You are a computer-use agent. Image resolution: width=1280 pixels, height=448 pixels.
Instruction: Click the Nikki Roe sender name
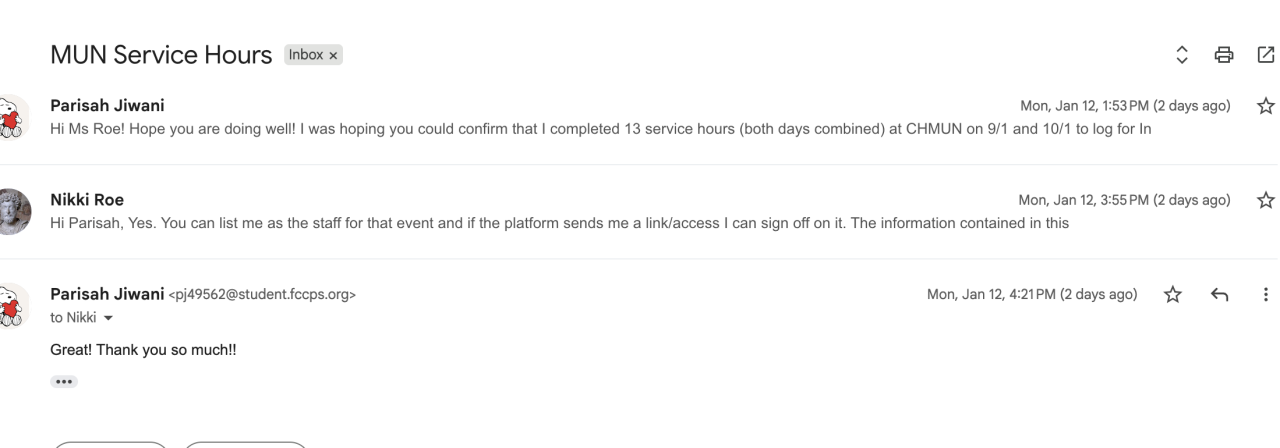coord(87,200)
